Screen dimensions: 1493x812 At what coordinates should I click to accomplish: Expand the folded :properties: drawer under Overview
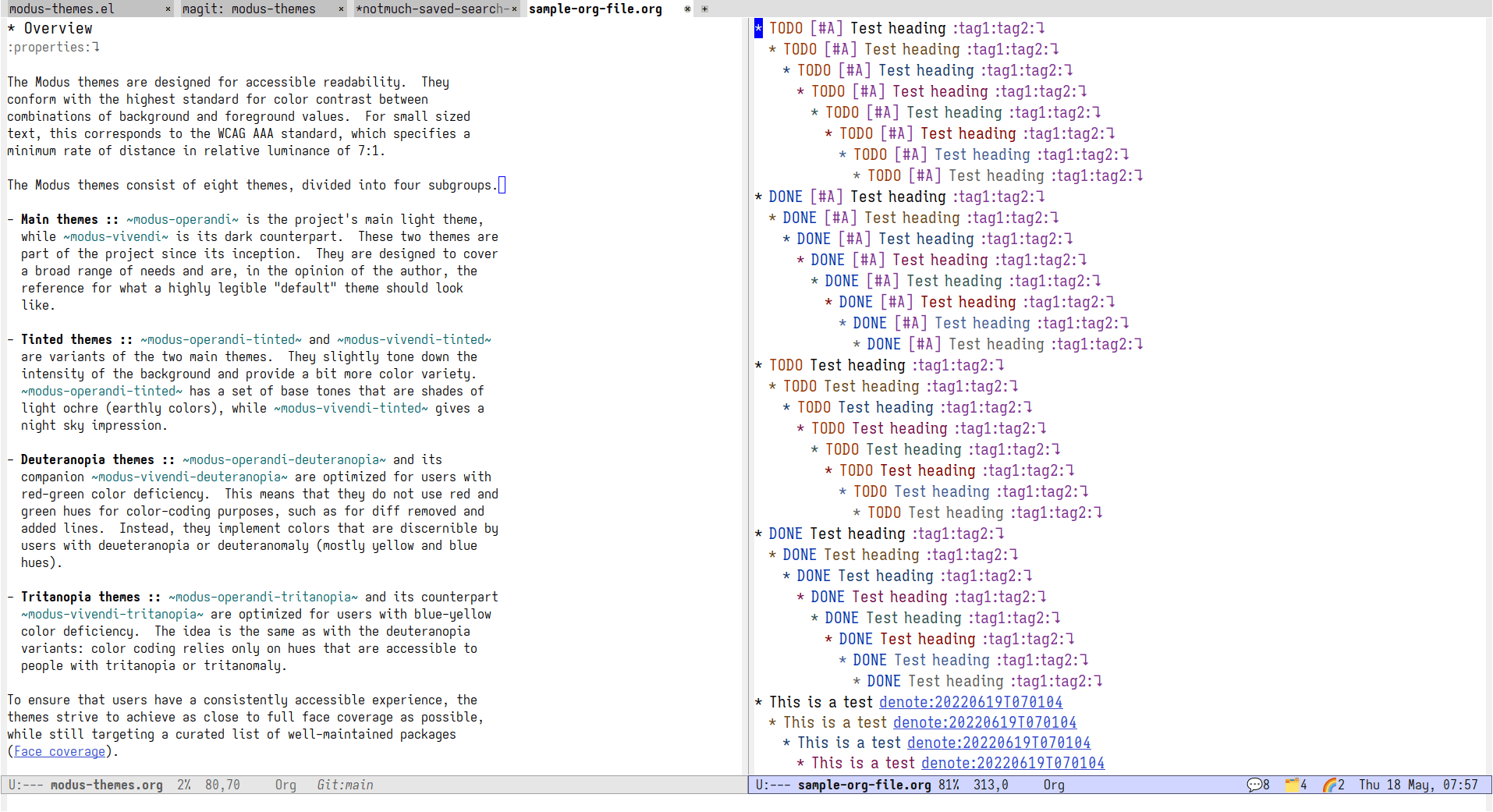(53, 47)
